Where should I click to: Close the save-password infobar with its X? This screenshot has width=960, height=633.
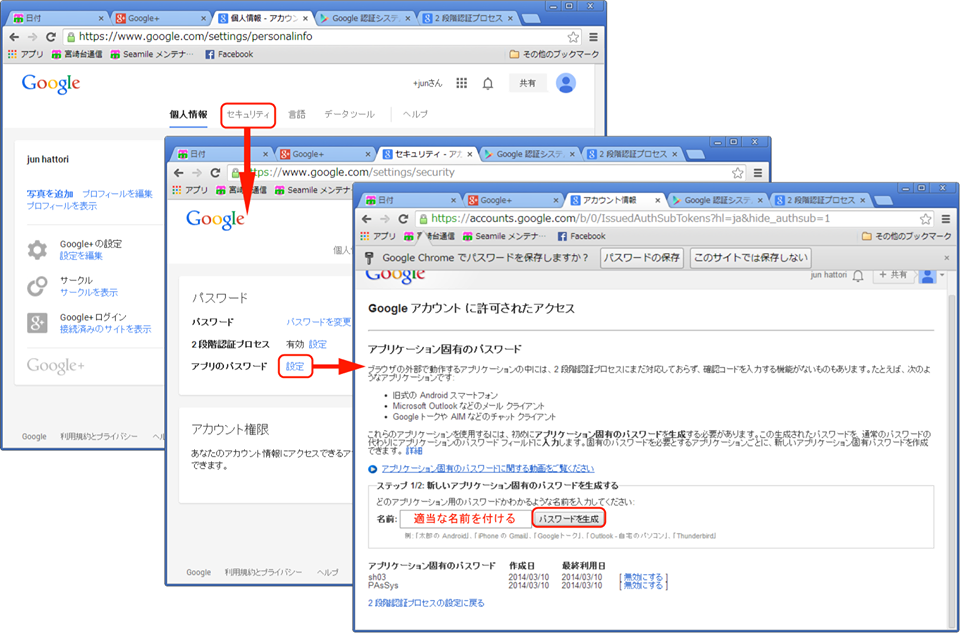point(947,258)
